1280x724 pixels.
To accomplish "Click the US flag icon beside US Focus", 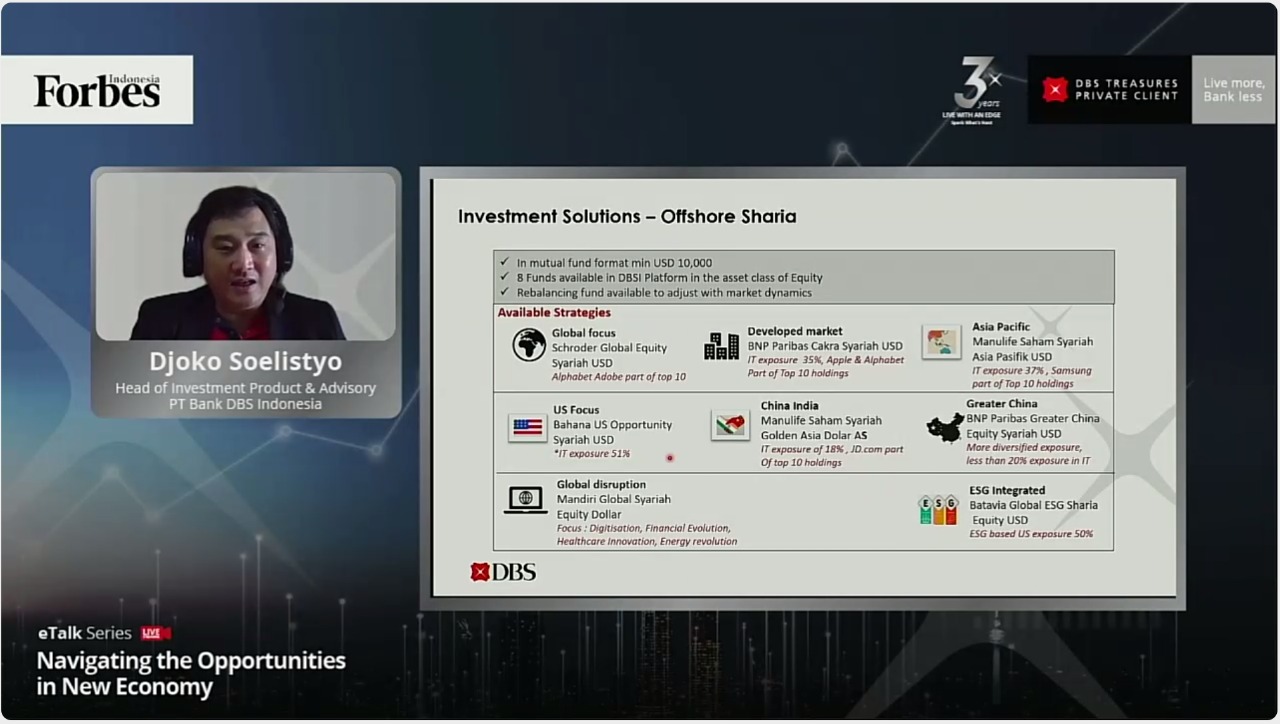I will pyautogui.click(x=527, y=427).
